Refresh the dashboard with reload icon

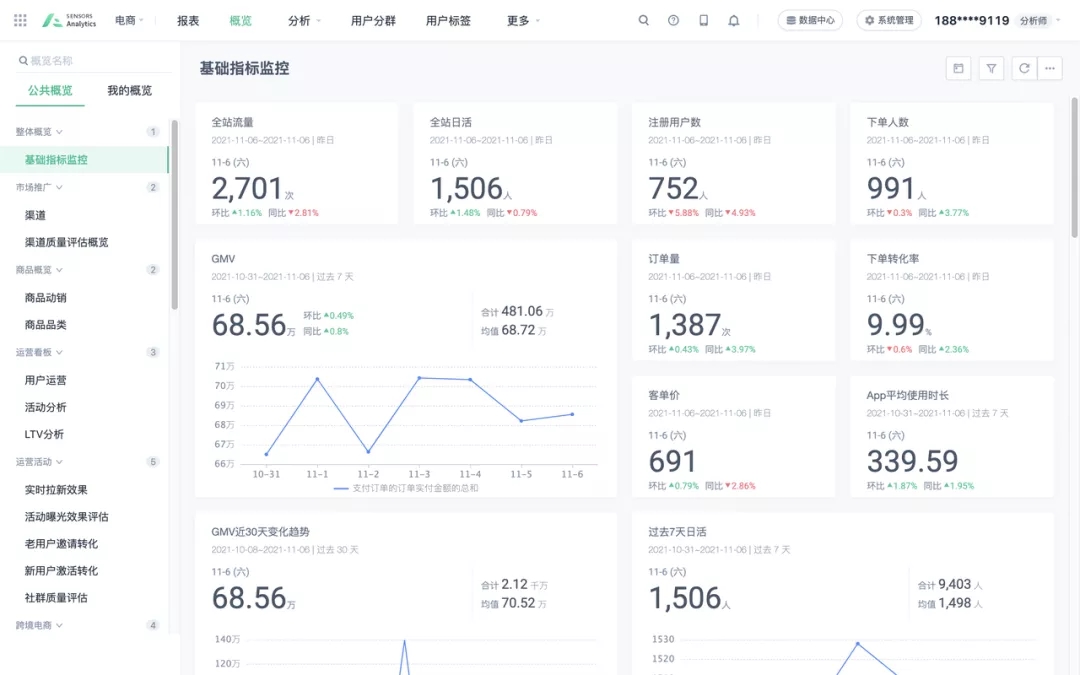pos(1024,68)
